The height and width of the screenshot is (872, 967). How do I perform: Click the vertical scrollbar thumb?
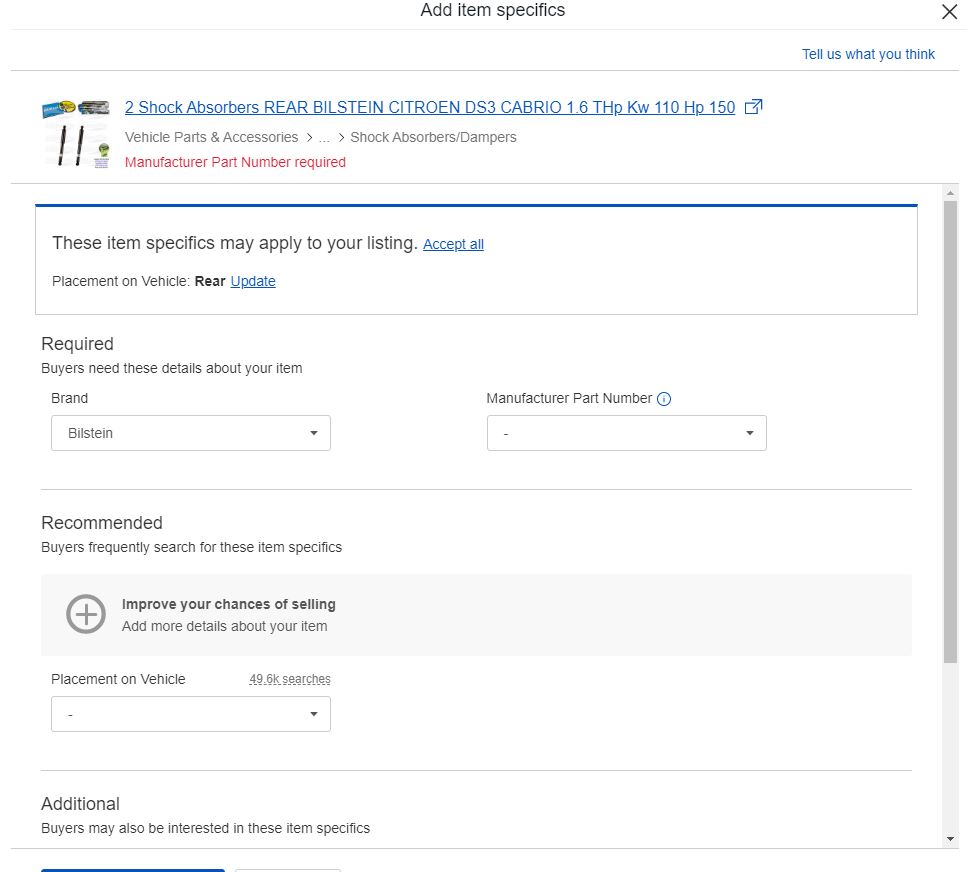click(x=950, y=432)
